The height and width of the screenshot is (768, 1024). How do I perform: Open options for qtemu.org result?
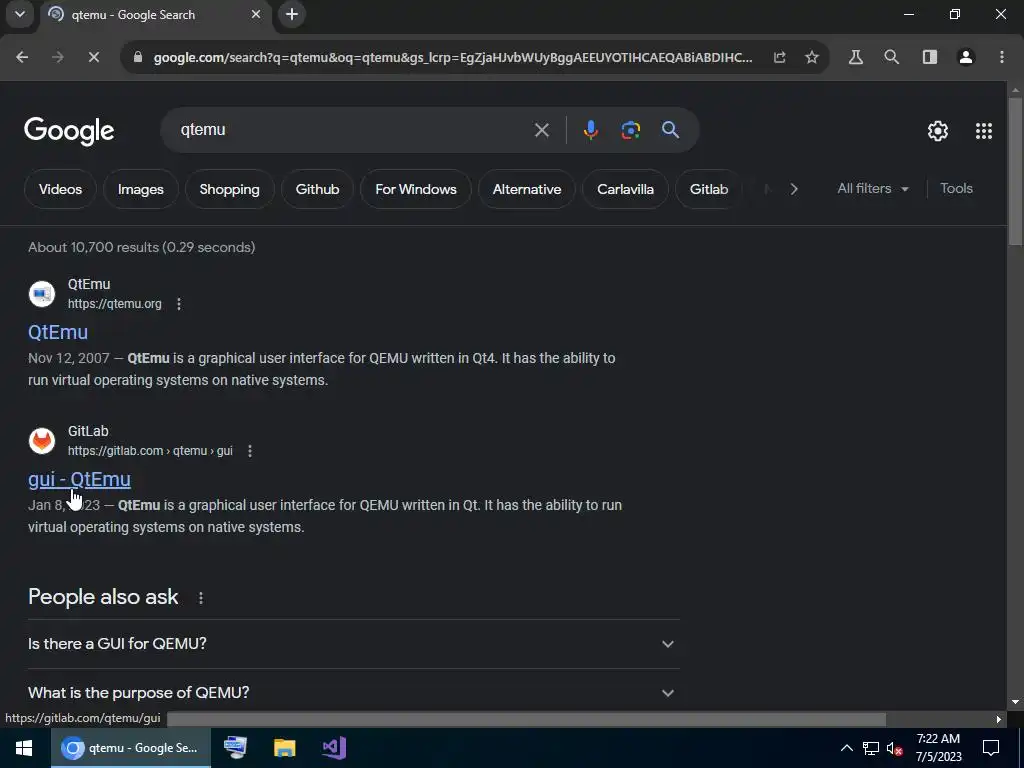[x=179, y=304]
